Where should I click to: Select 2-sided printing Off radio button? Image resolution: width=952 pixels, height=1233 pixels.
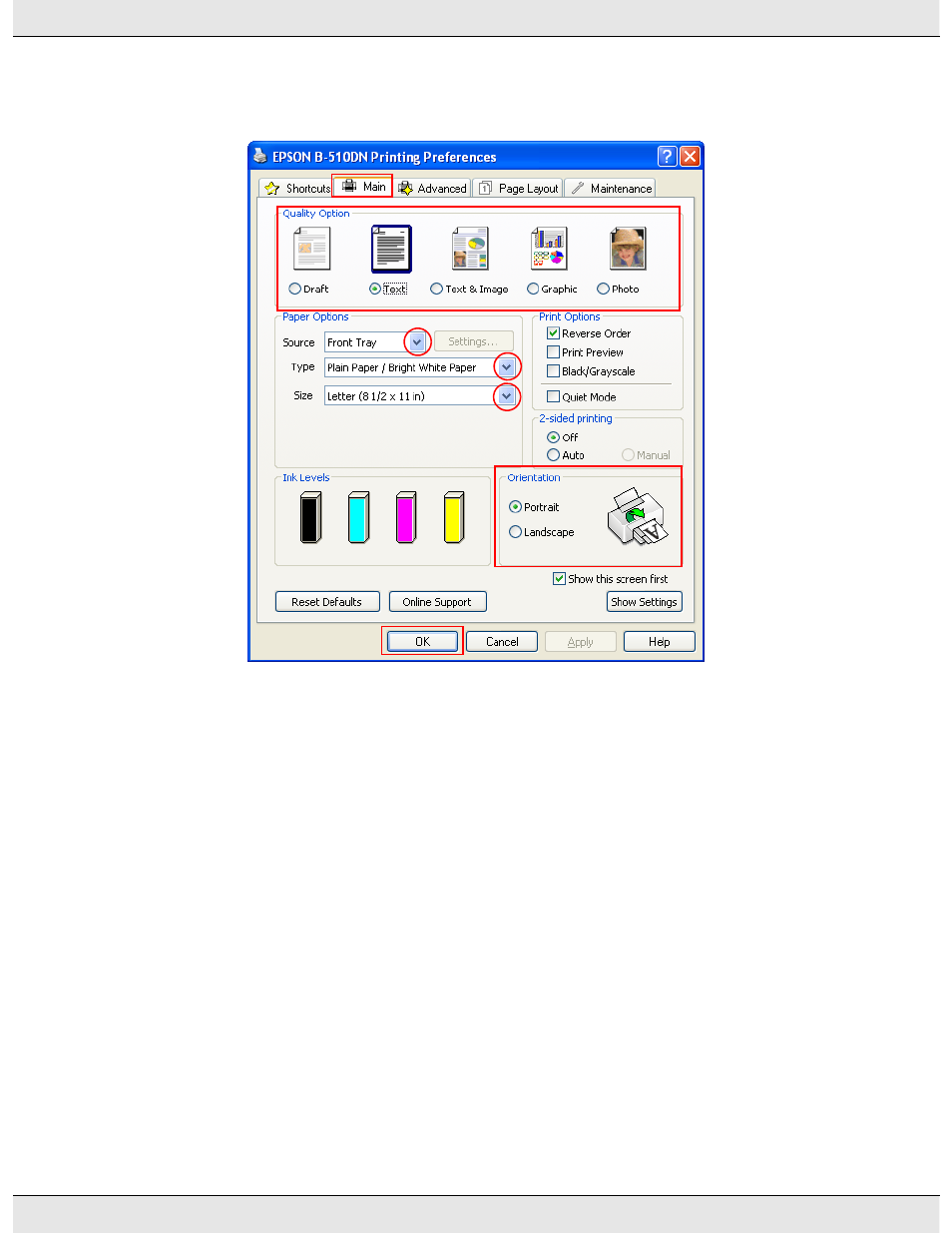pyautogui.click(x=553, y=437)
